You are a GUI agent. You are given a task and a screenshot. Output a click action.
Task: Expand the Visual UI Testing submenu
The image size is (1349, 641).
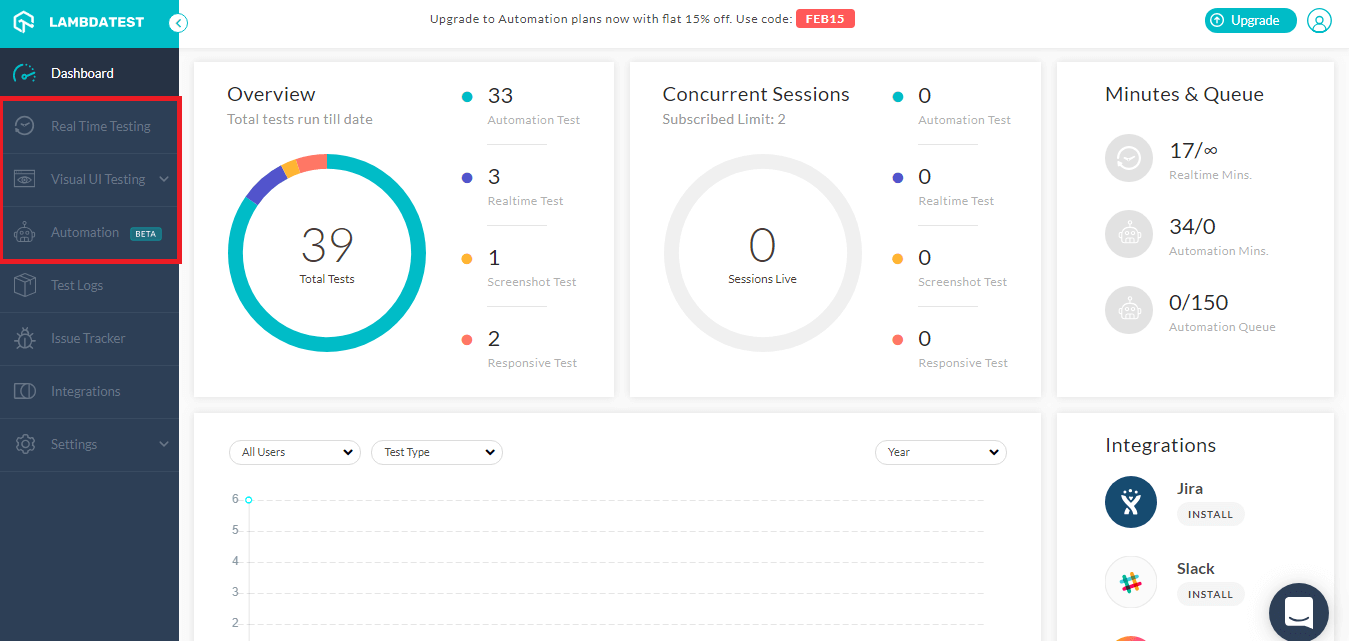click(x=163, y=179)
